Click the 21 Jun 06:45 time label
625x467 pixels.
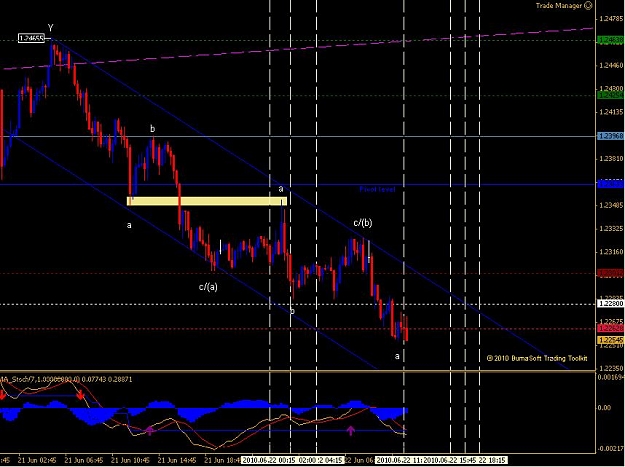click(x=84, y=460)
